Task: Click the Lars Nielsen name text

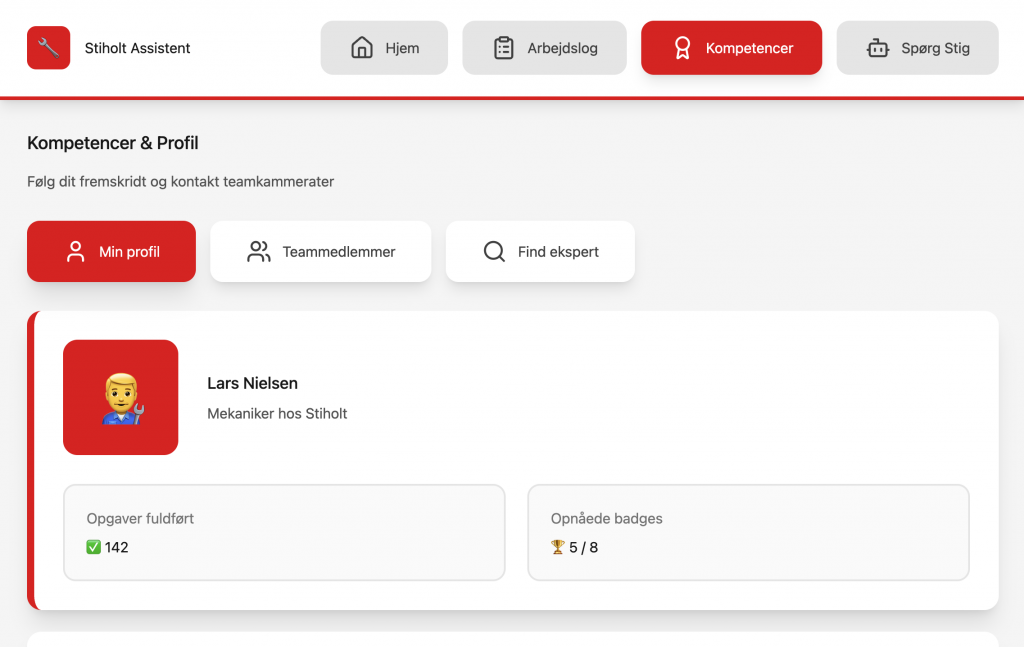Action: click(x=252, y=383)
